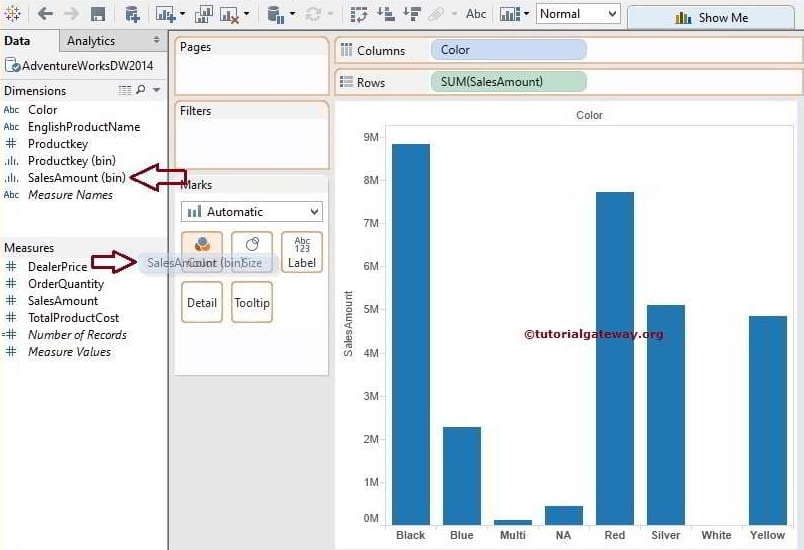This screenshot has height=550, width=804.
Task: Toggle mark labels with the Abc icon
Action: click(x=476, y=14)
